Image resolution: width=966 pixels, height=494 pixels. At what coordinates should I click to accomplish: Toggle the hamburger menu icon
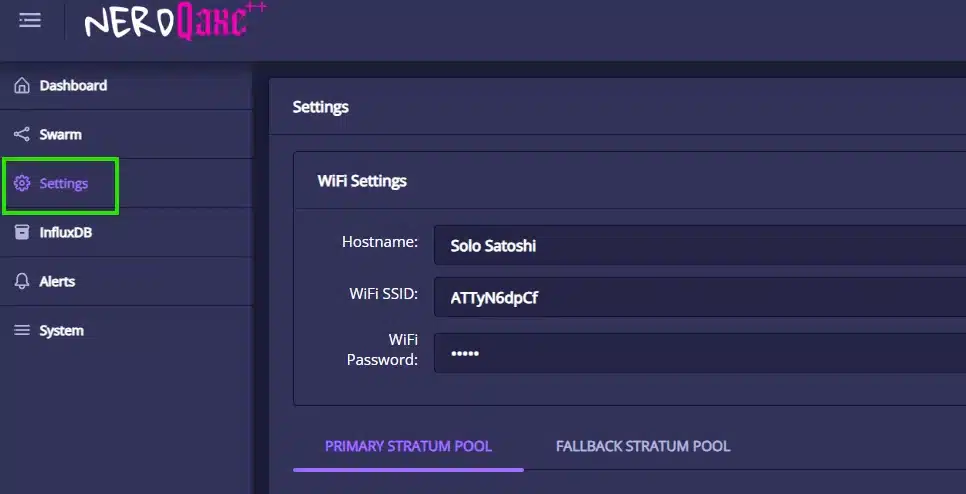30,20
